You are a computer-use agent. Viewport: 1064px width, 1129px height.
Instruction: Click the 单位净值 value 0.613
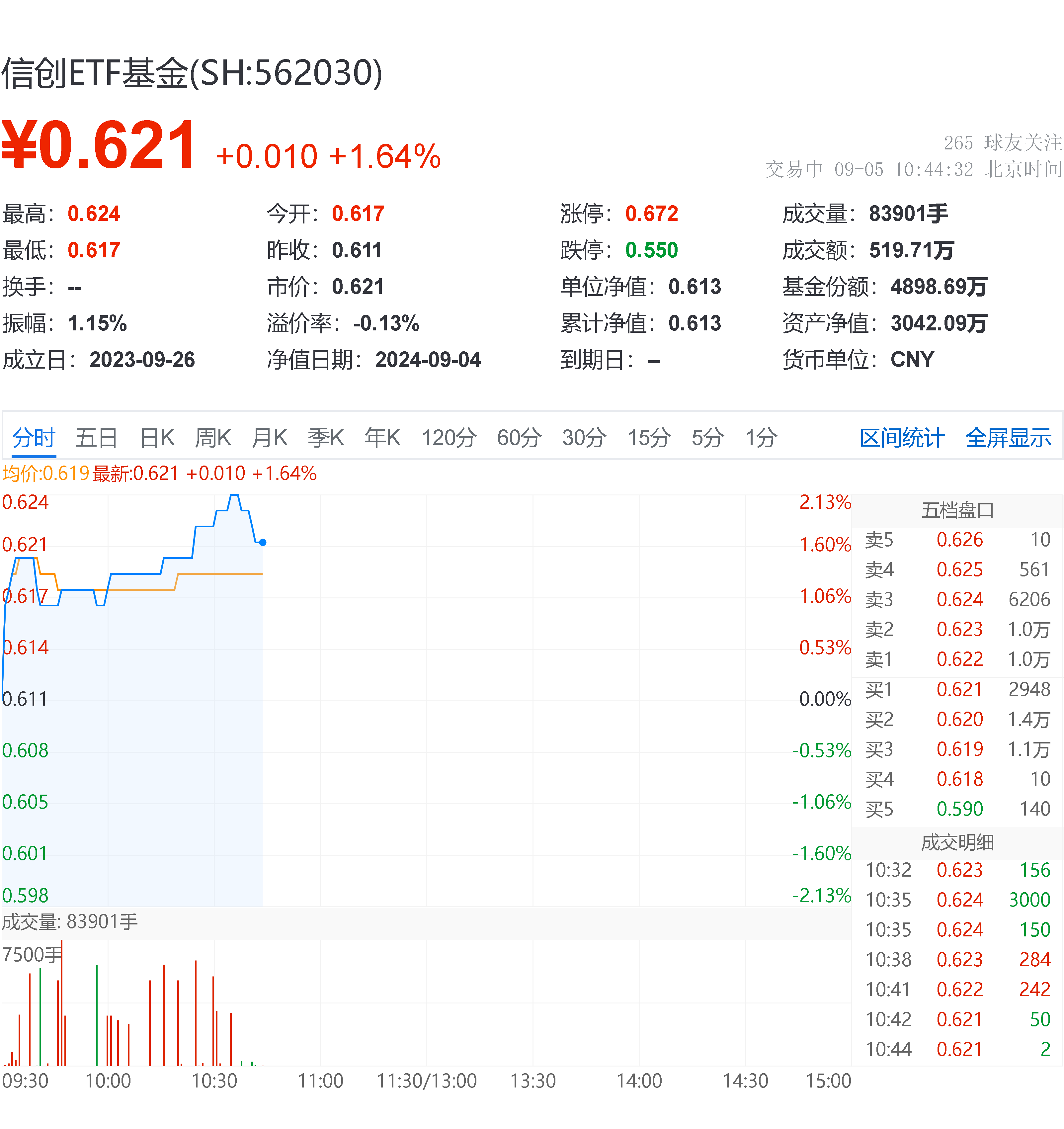(x=695, y=287)
